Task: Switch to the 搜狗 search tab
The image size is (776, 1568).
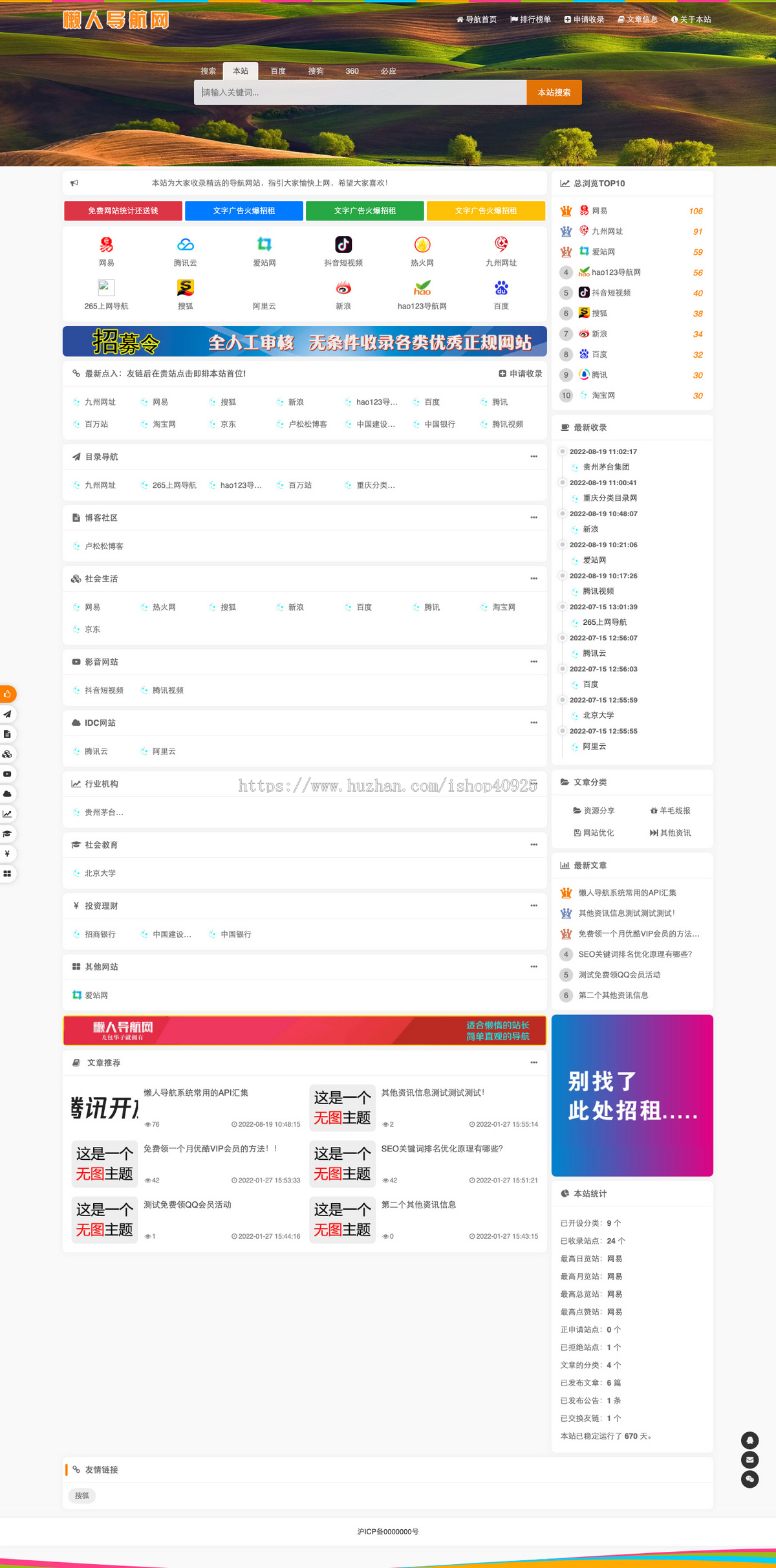Action: [x=316, y=71]
